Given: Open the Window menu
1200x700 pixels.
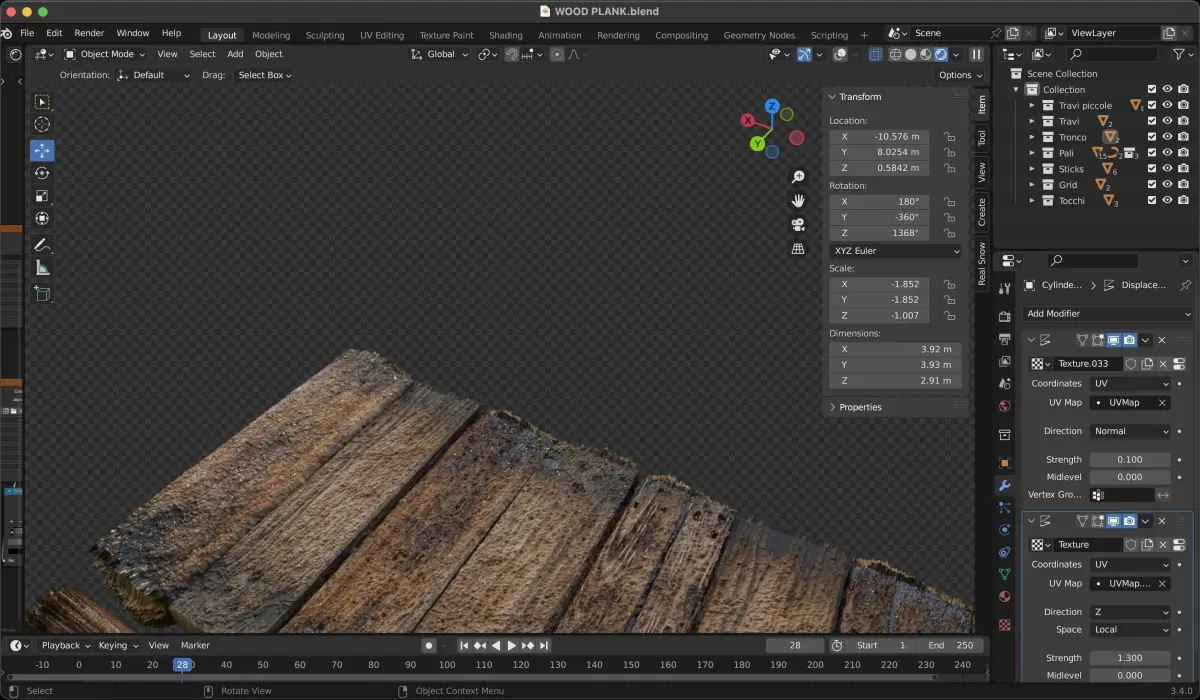Looking at the screenshot, I should click(133, 33).
